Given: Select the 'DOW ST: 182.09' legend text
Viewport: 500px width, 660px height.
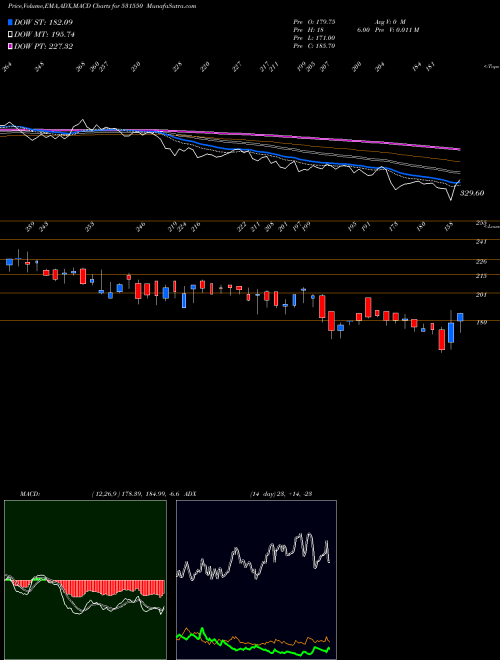Looking at the screenshot, I should 43,22.
